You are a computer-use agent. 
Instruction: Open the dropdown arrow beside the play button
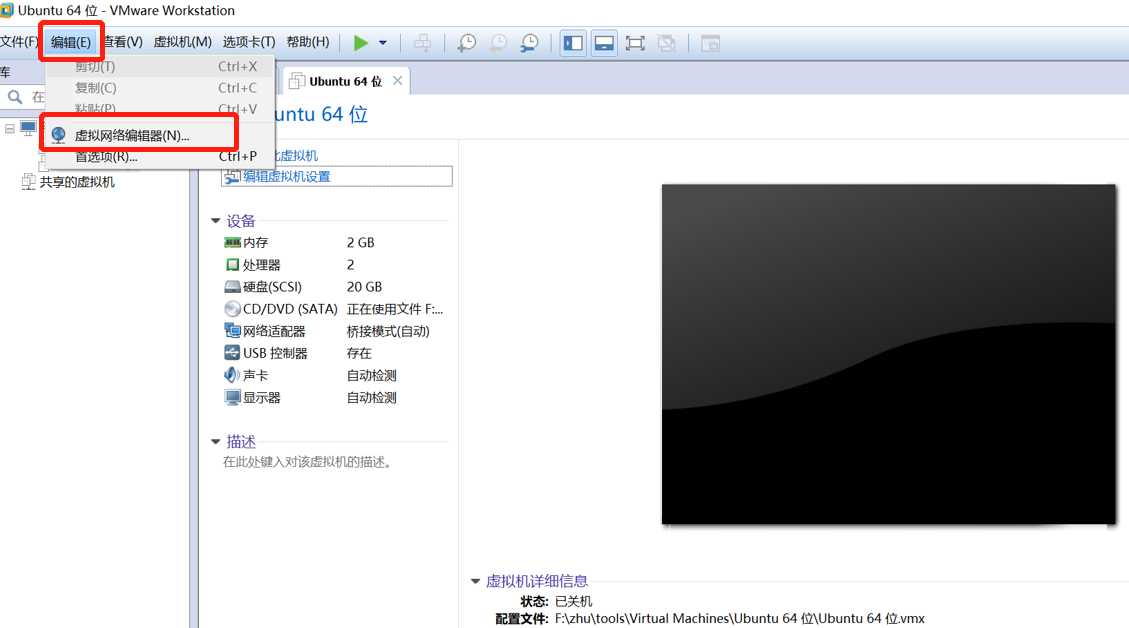coord(383,43)
